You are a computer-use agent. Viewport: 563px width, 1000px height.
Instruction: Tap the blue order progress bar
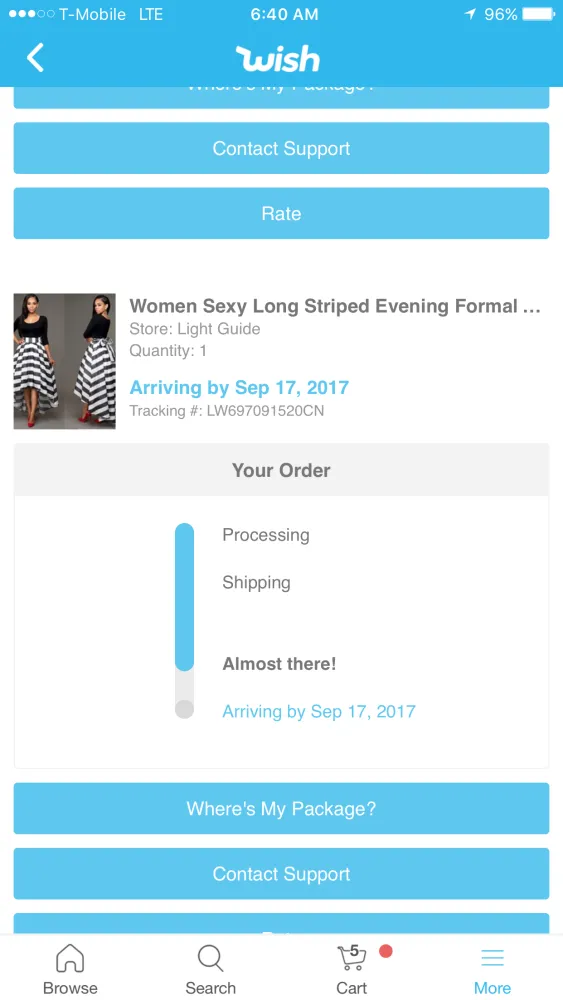pyautogui.click(x=184, y=597)
